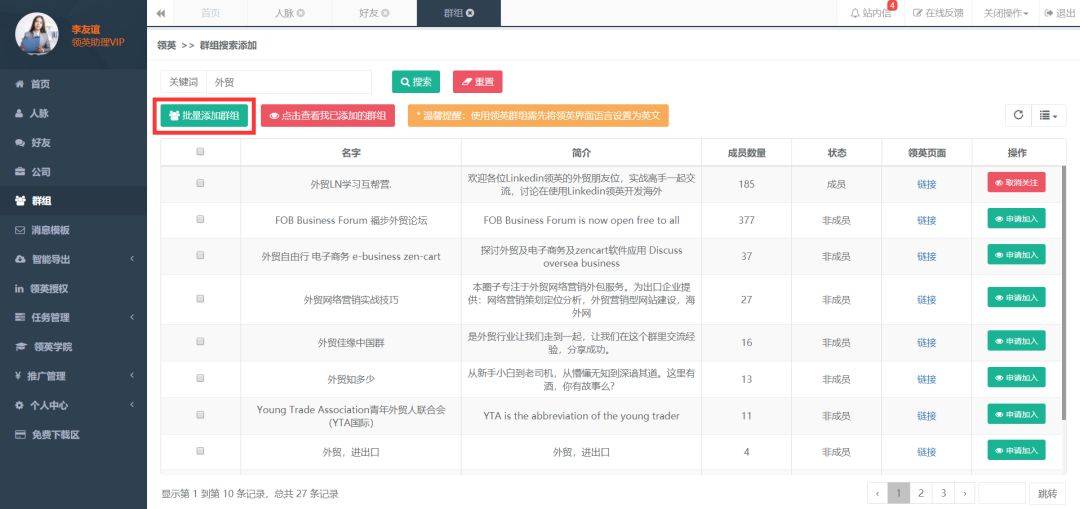Click 申请加入 for 外贸佳缘中国群
Screen dimensions: 1080x509
coord(1016,341)
